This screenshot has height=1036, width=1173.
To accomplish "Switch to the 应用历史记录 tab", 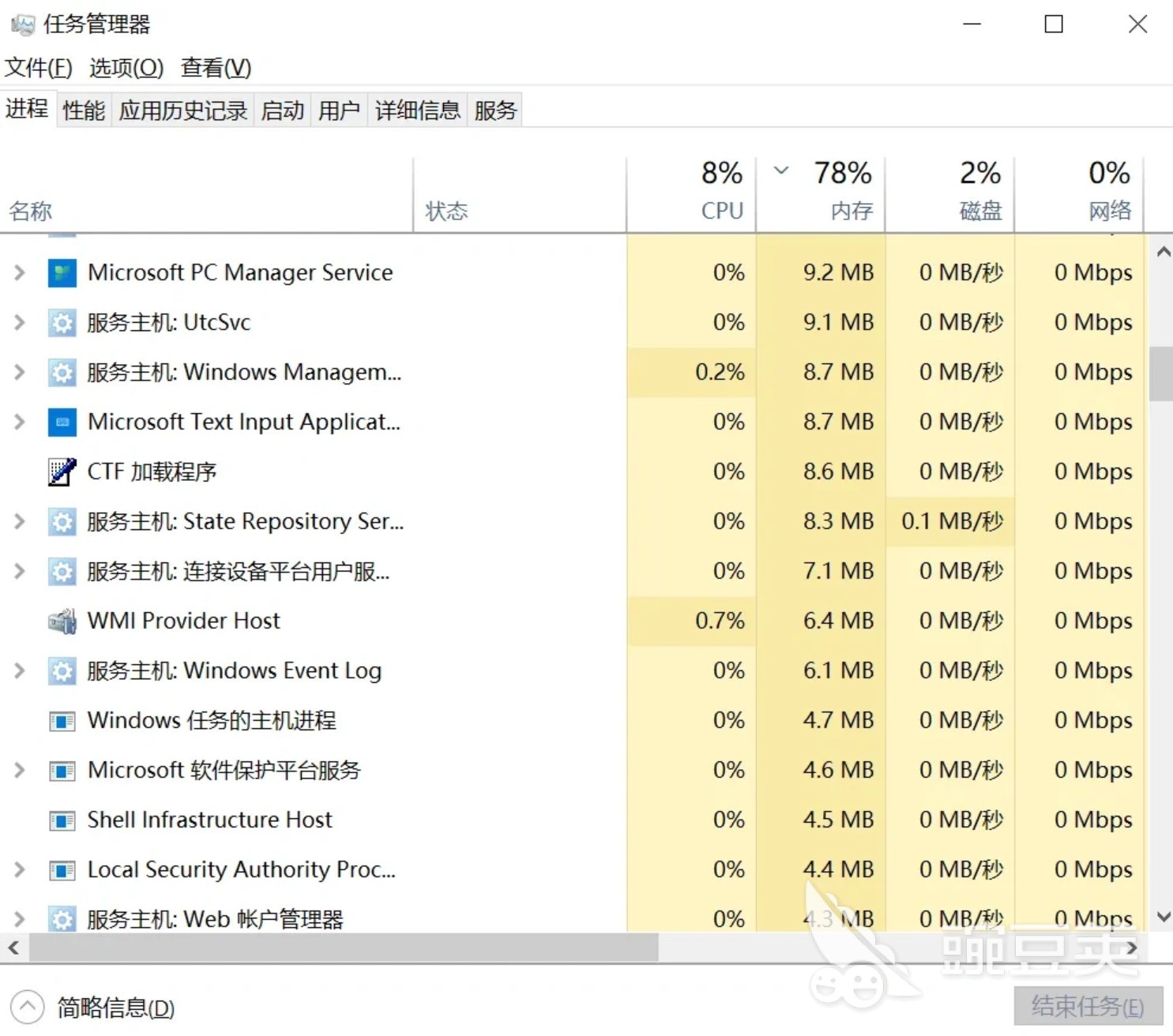I will point(183,110).
